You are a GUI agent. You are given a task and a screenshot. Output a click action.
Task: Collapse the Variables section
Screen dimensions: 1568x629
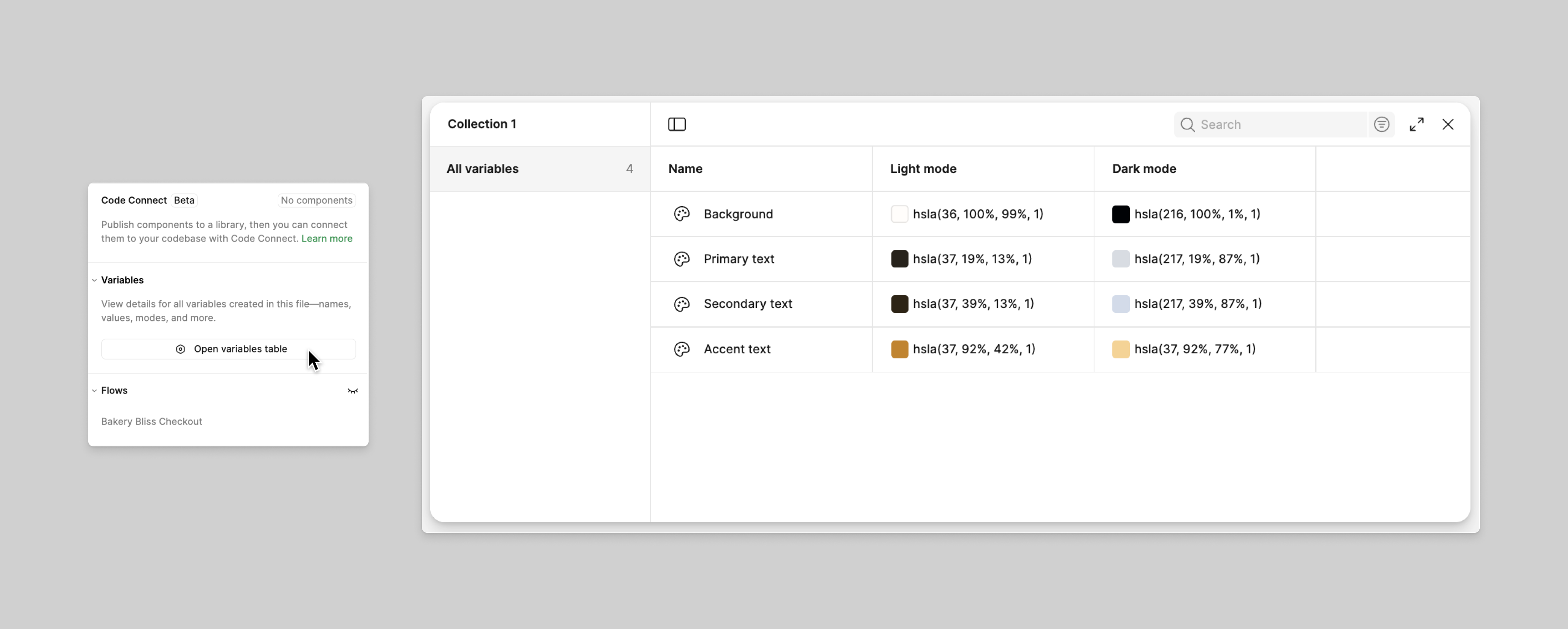point(94,280)
